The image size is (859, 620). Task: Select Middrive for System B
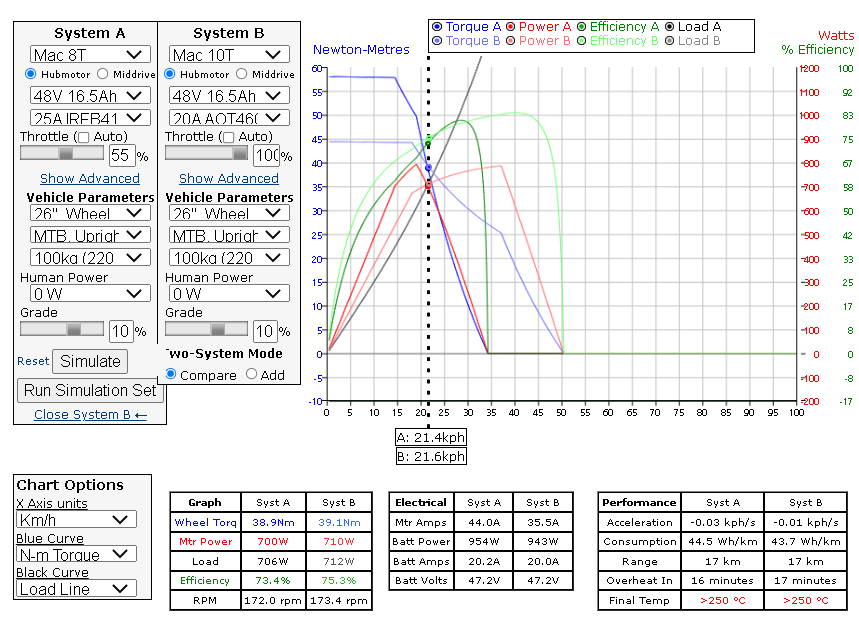(242, 74)
